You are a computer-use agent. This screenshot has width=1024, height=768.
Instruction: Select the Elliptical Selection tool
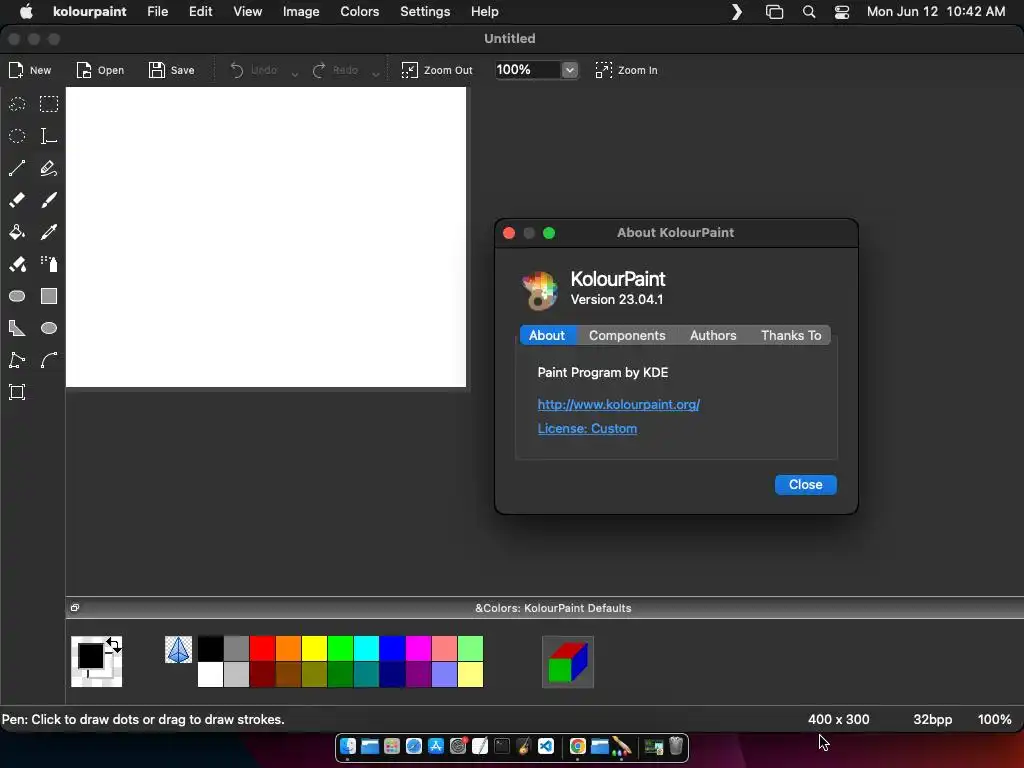pyautogui.click(x=17, y=136)
